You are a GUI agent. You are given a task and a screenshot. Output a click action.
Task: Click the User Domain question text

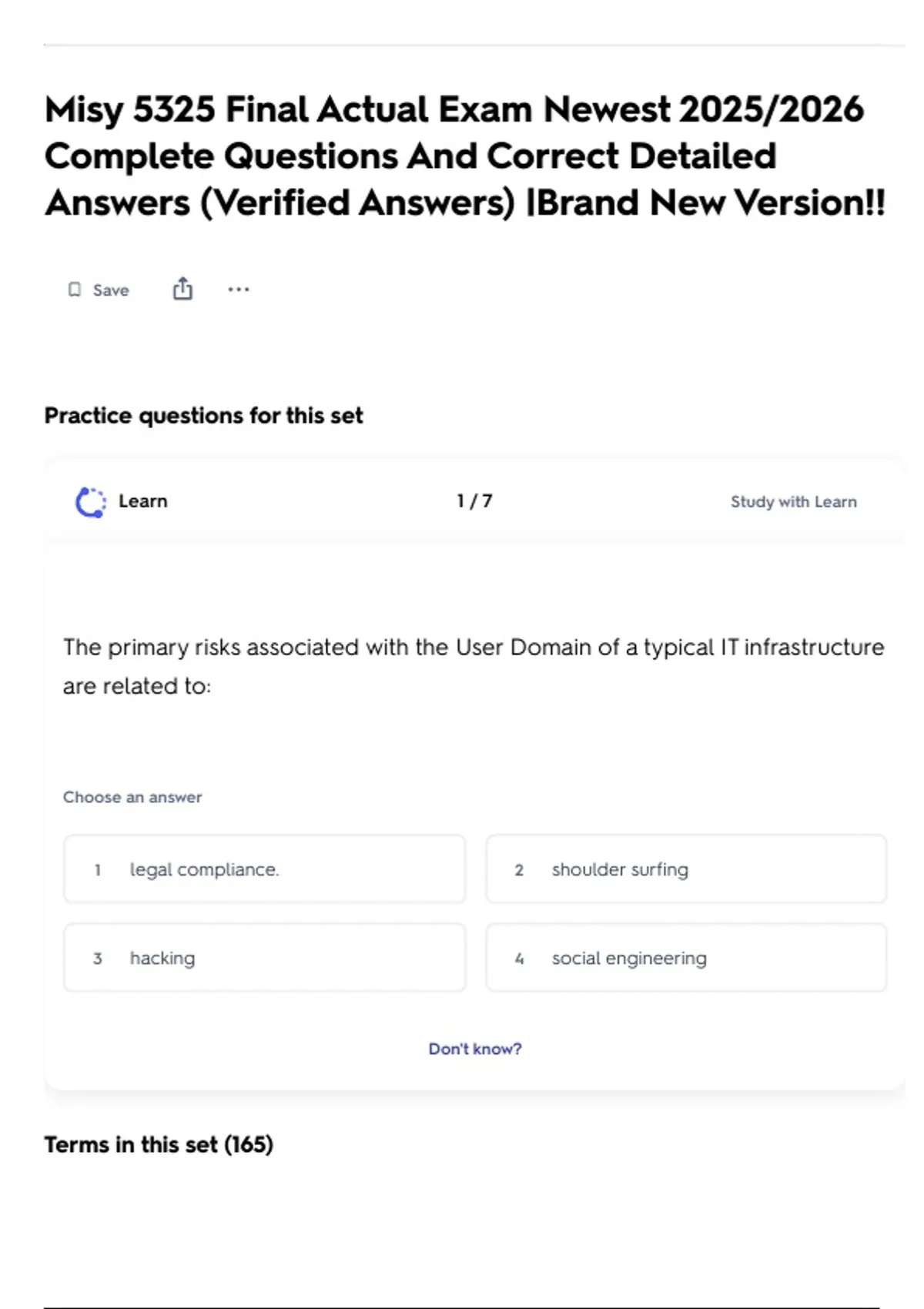coord(473,666)
